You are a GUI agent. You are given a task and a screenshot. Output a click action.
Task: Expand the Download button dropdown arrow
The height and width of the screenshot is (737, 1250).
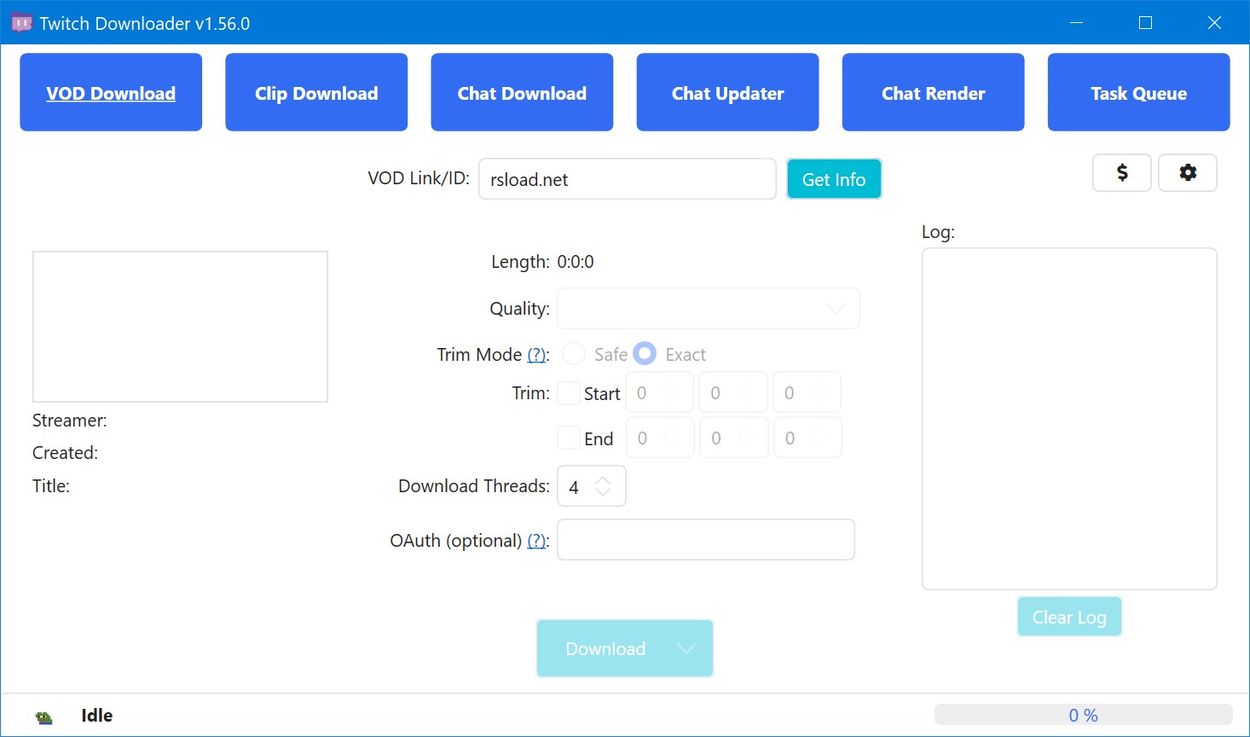click(686, 648)
